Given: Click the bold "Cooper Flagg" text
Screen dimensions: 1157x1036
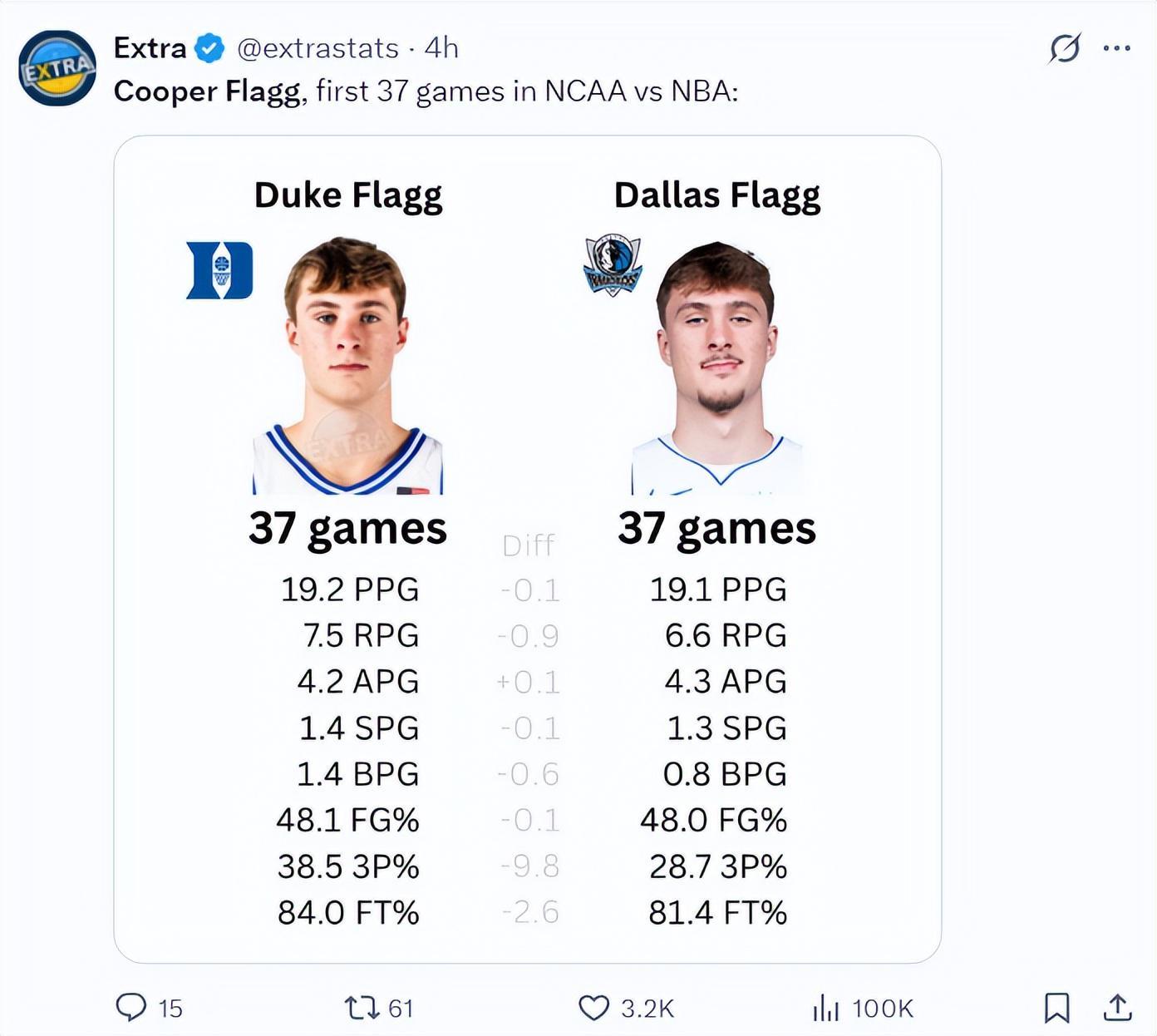Looking at the screenshot, I should pyautogui.click(x=207, y=91).
